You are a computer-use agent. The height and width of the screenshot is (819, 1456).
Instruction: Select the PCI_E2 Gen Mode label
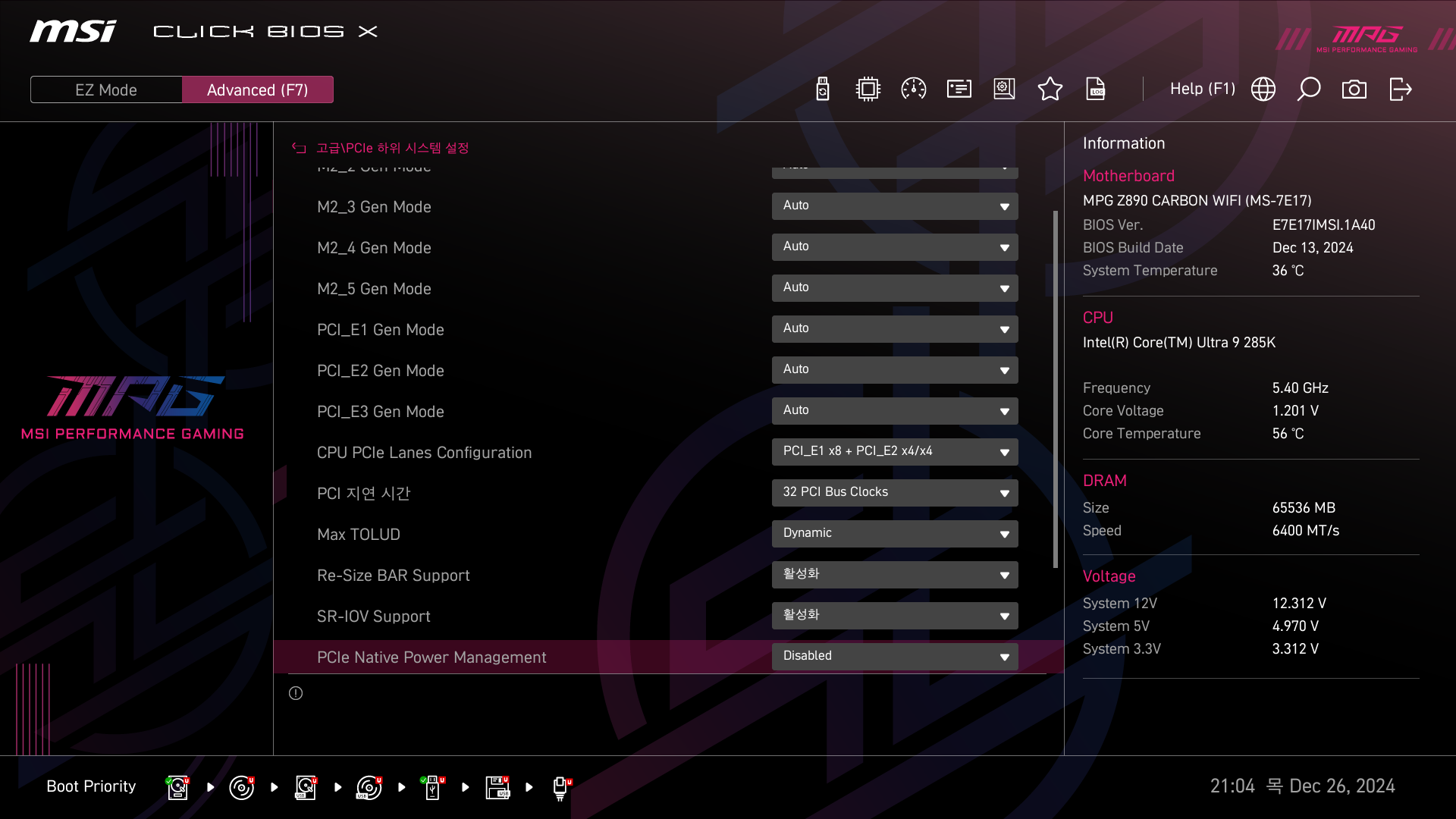pos(381,371)
